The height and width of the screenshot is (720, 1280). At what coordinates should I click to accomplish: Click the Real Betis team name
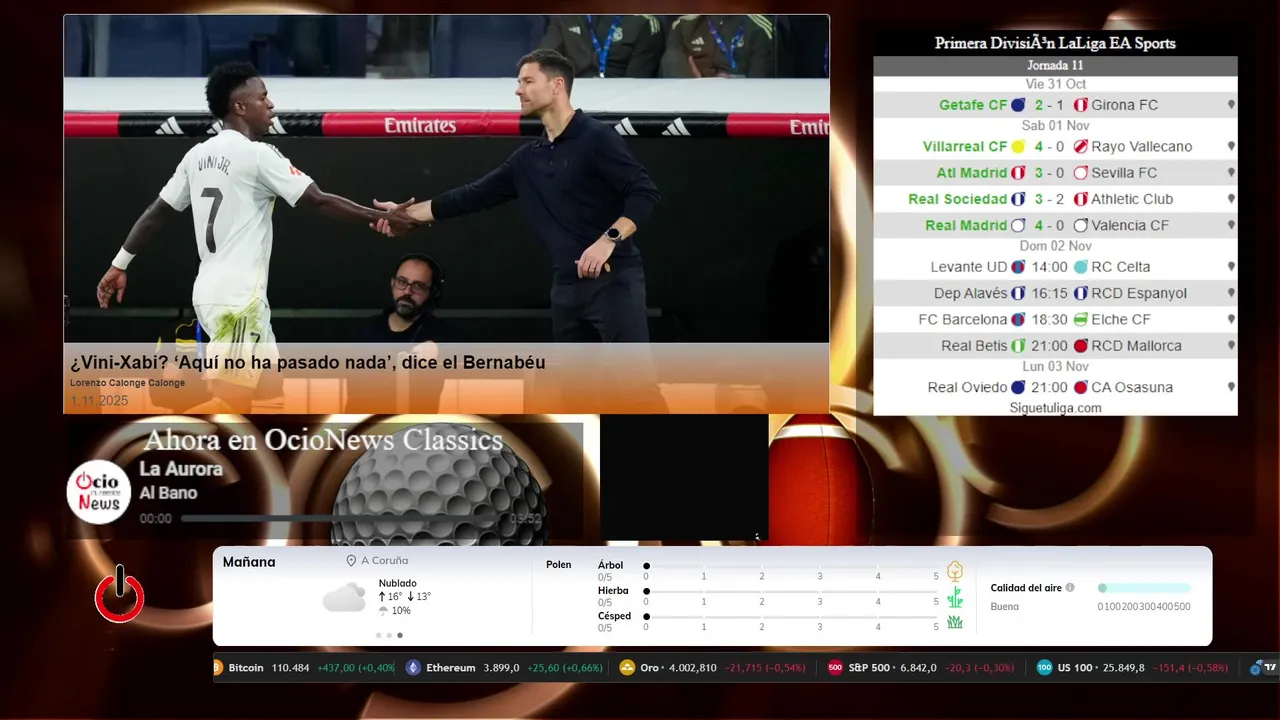(974, 346)
